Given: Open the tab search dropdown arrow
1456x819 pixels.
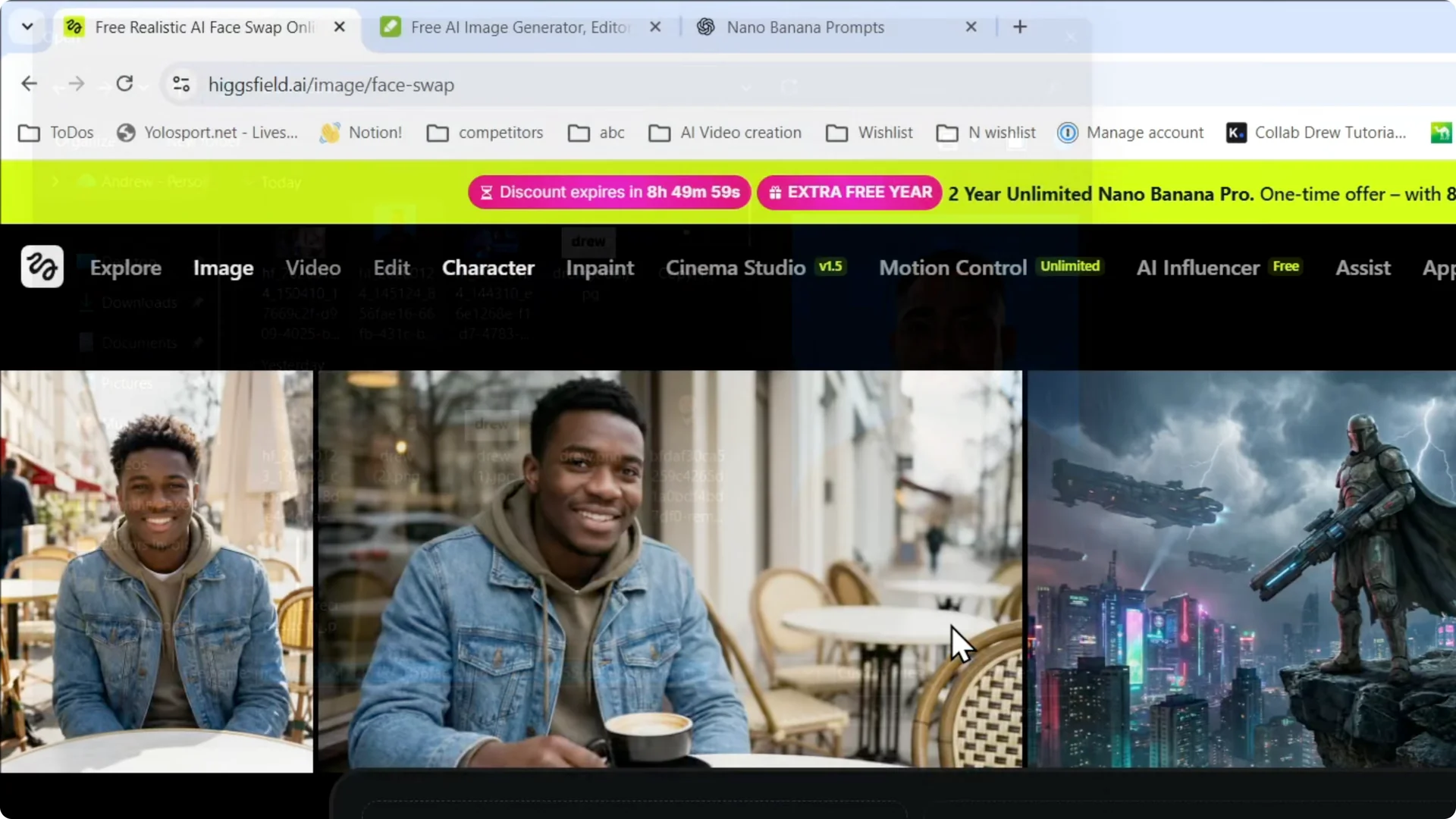Looking at the screenshot, I should coord(27,27).
